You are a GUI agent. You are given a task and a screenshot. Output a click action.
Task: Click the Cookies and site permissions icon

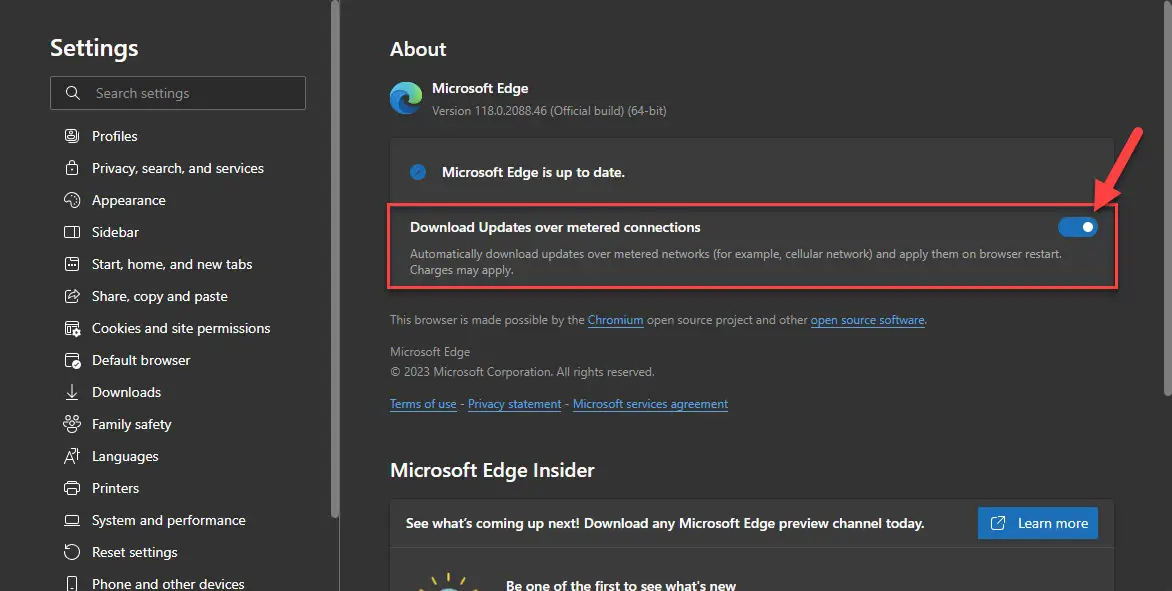[x=72, y=329]
